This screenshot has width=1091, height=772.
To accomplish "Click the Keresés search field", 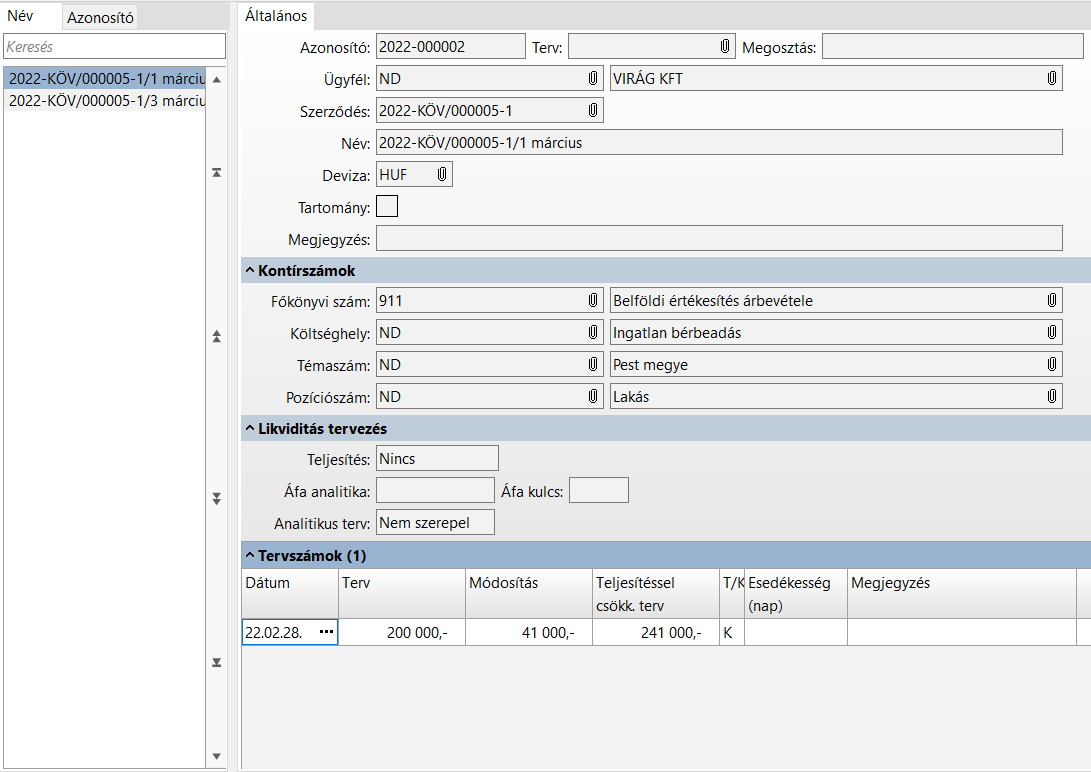I will pos(114,47).
